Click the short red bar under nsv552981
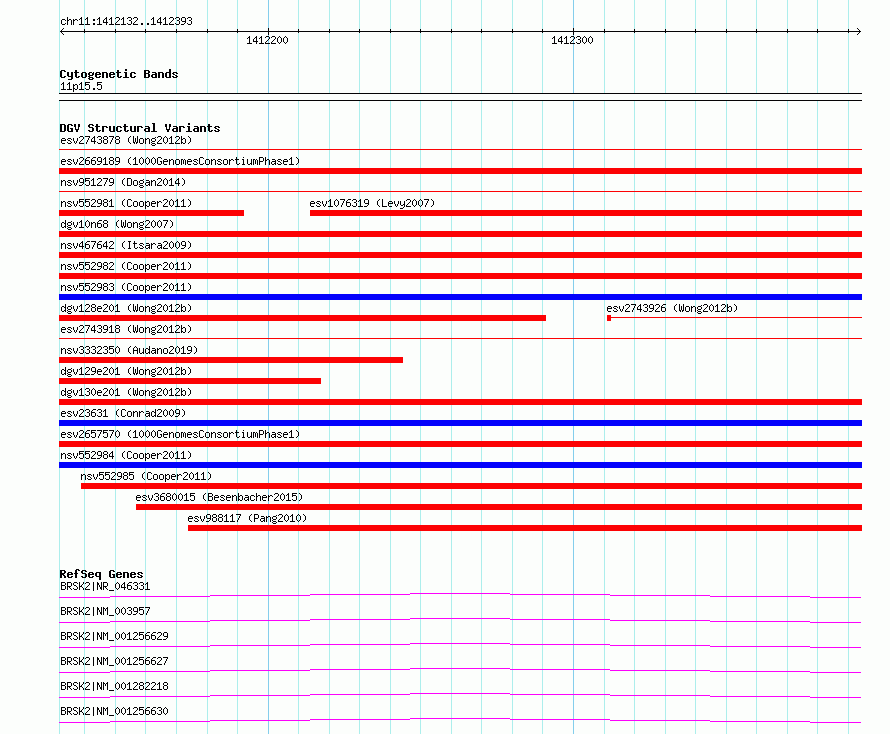This screenshot has width=890, height=734. pyautogui.click(x=152, y=213)
